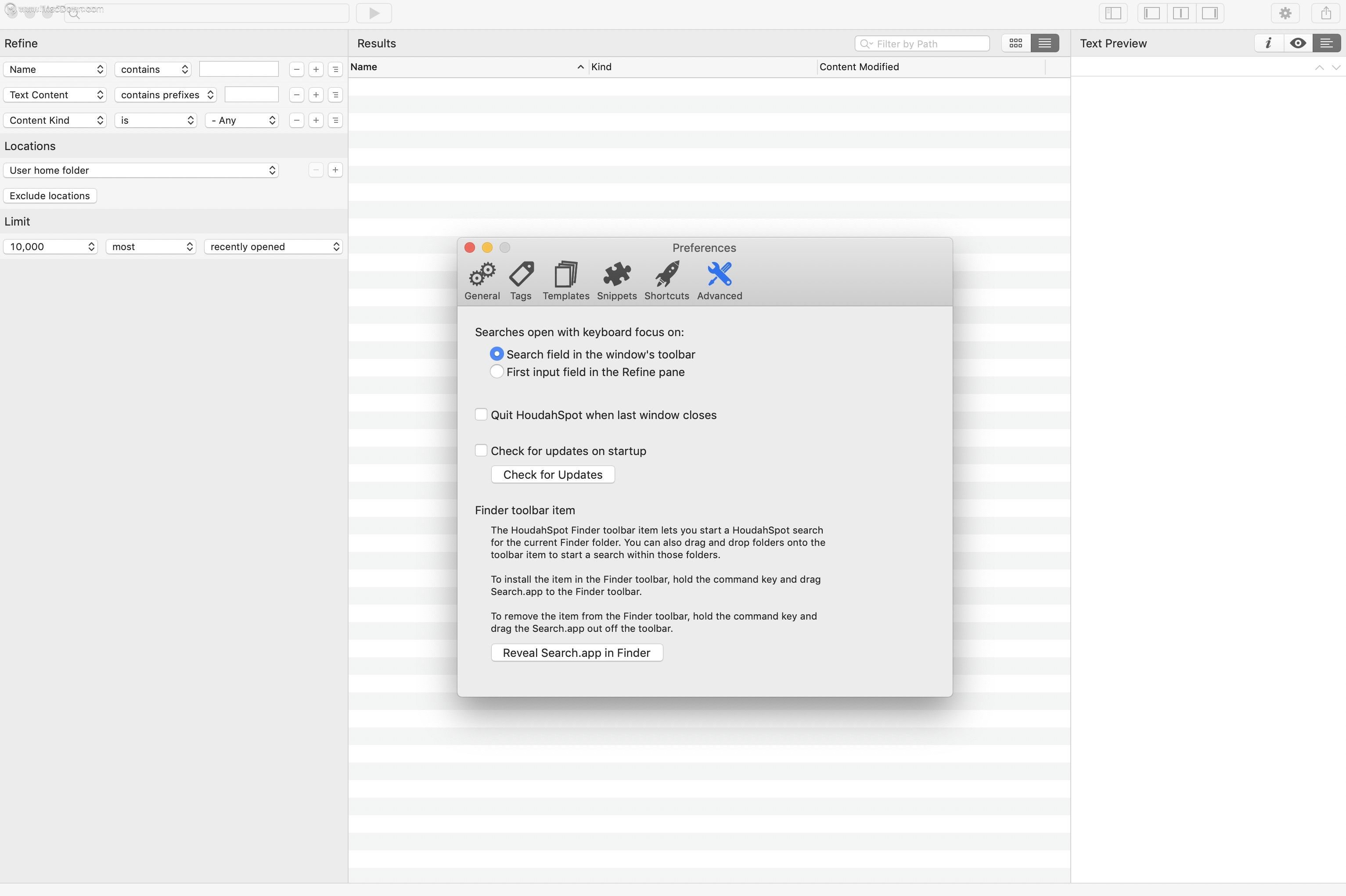Open the 'recently opened' dropdown

pos(273,246)
